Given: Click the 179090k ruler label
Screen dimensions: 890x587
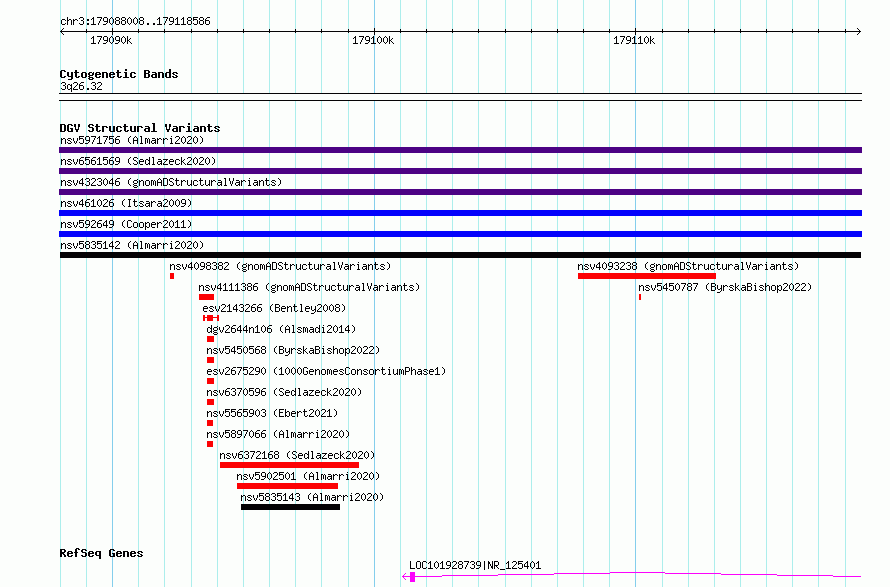Looking at the screenshot, I should tap(111, 40).
